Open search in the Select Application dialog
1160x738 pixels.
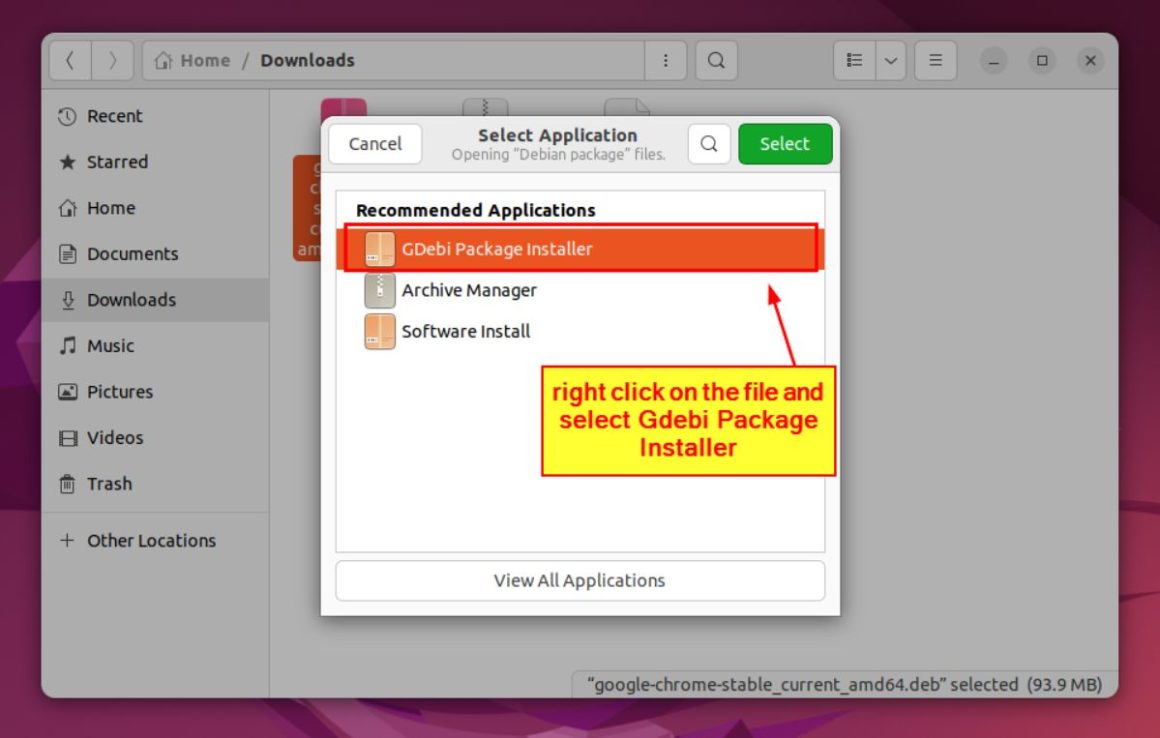[708, 143]
